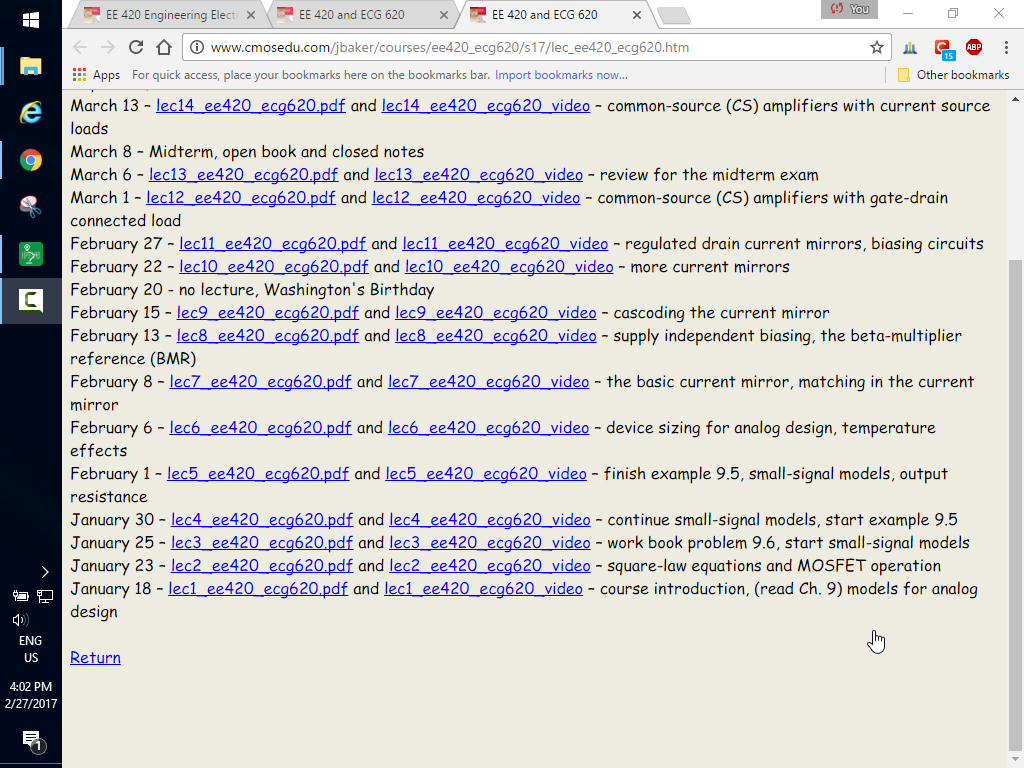The height and width of the screenshot is (768, 1024).
Task: Close the middle EE 420 and ECG 620 tab
Action: click(x=444, y=15)
